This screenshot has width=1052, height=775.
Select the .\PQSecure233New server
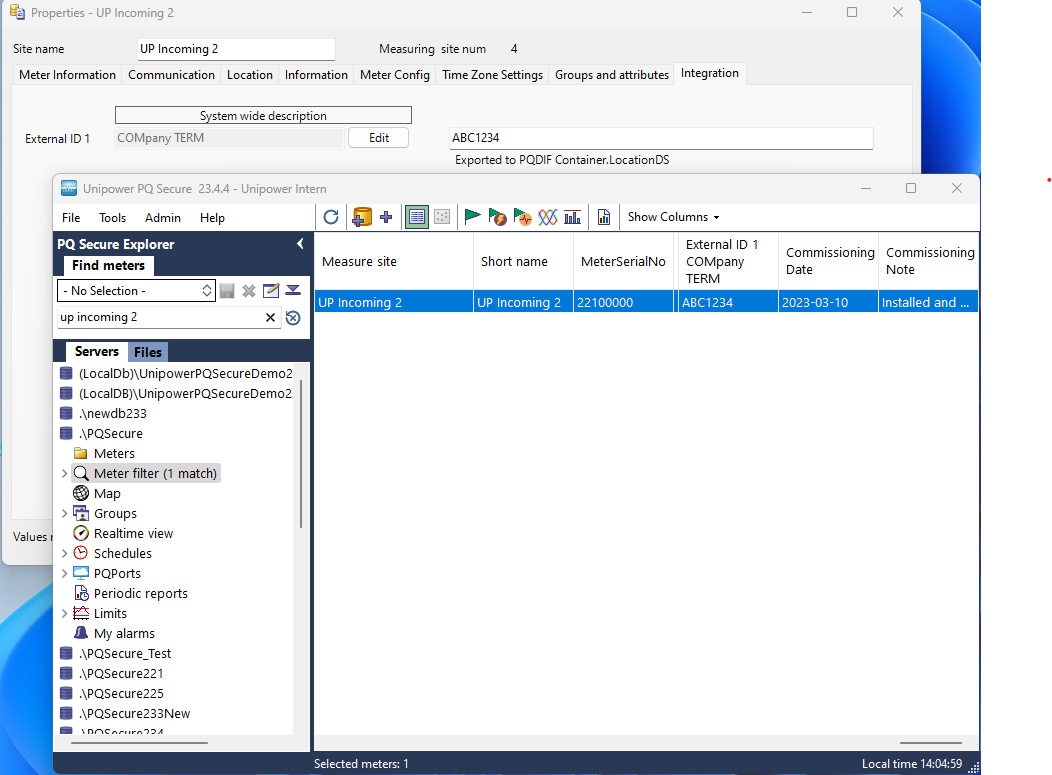pos(134,713)
